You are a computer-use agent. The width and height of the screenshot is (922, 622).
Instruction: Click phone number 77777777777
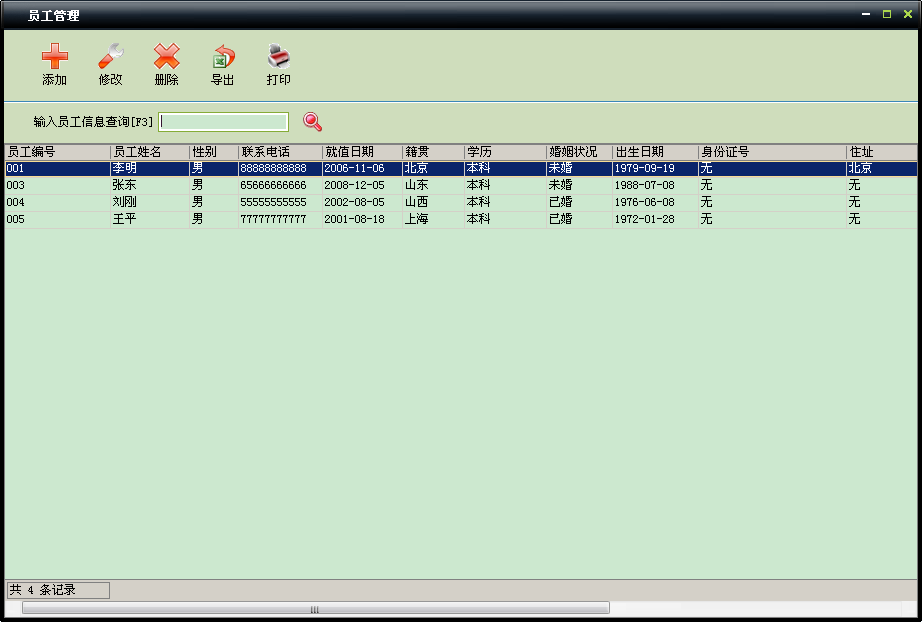pyautogui.click(x=273, y=219)
